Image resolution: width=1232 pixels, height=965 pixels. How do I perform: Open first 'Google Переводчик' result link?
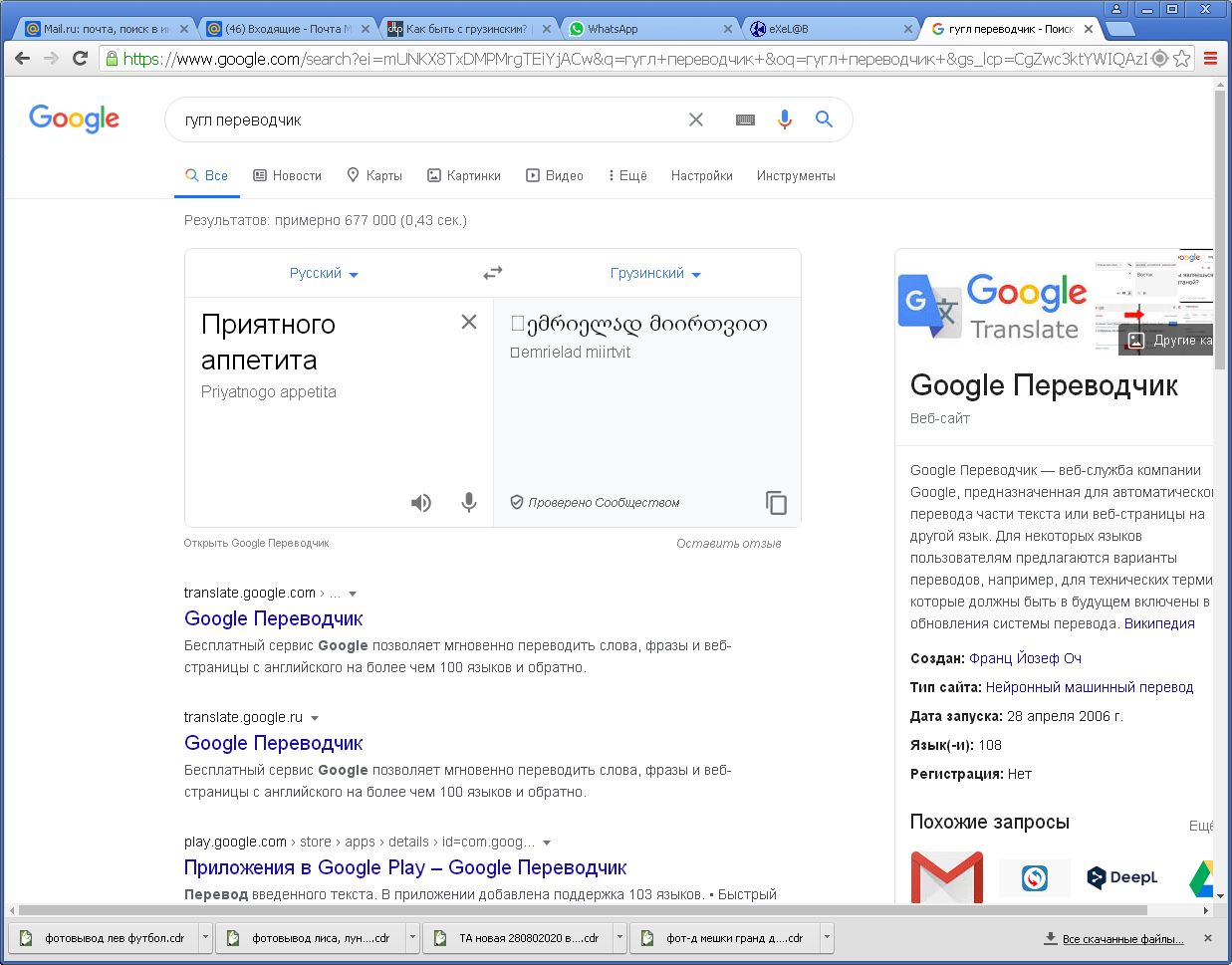click(x=274, y=618)
